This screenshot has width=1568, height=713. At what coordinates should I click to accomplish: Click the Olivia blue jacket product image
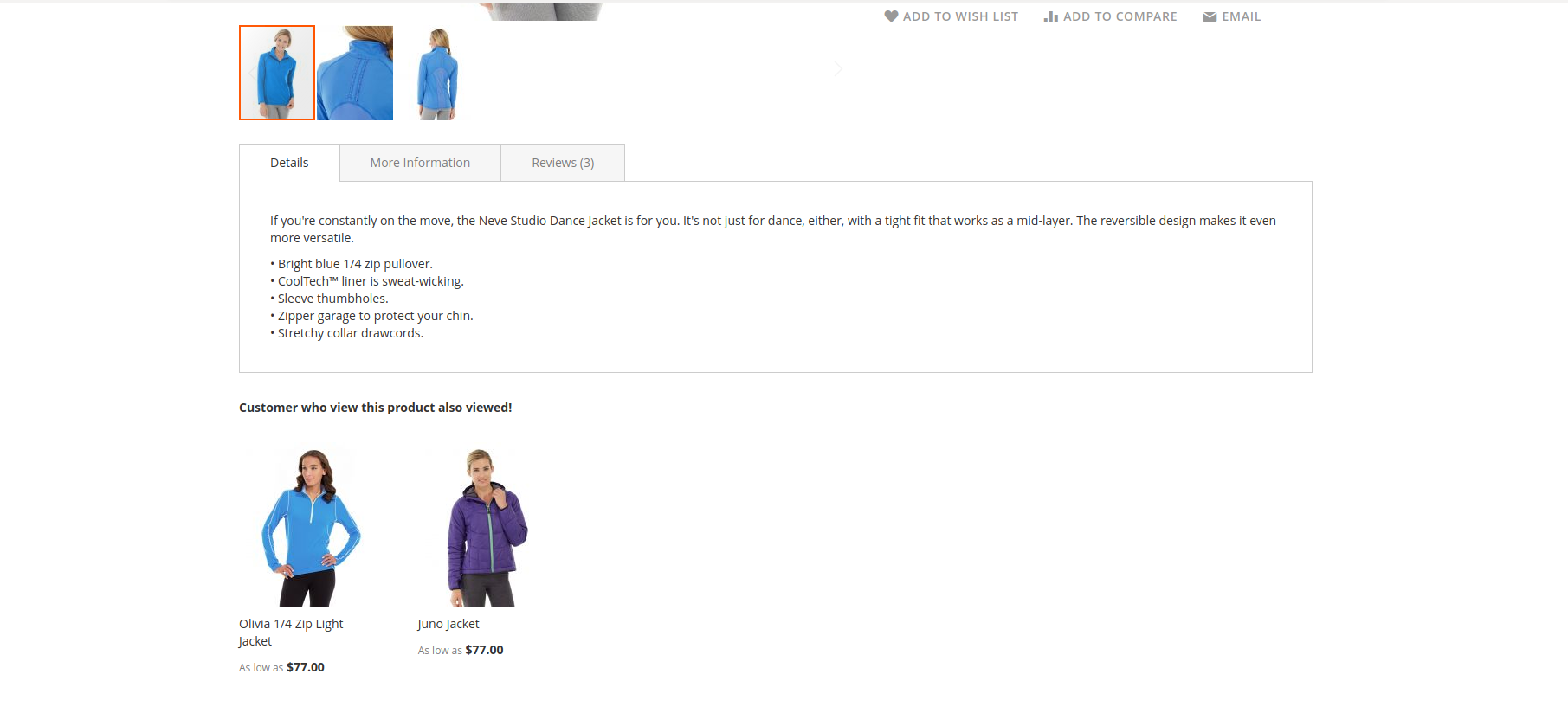pos(311,527)
